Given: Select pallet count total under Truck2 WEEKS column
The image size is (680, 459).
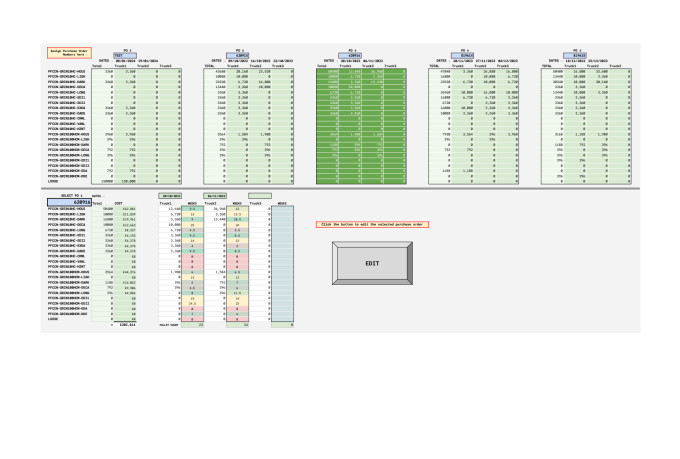Looking at the screenshot, I should [x=238, y=325].
